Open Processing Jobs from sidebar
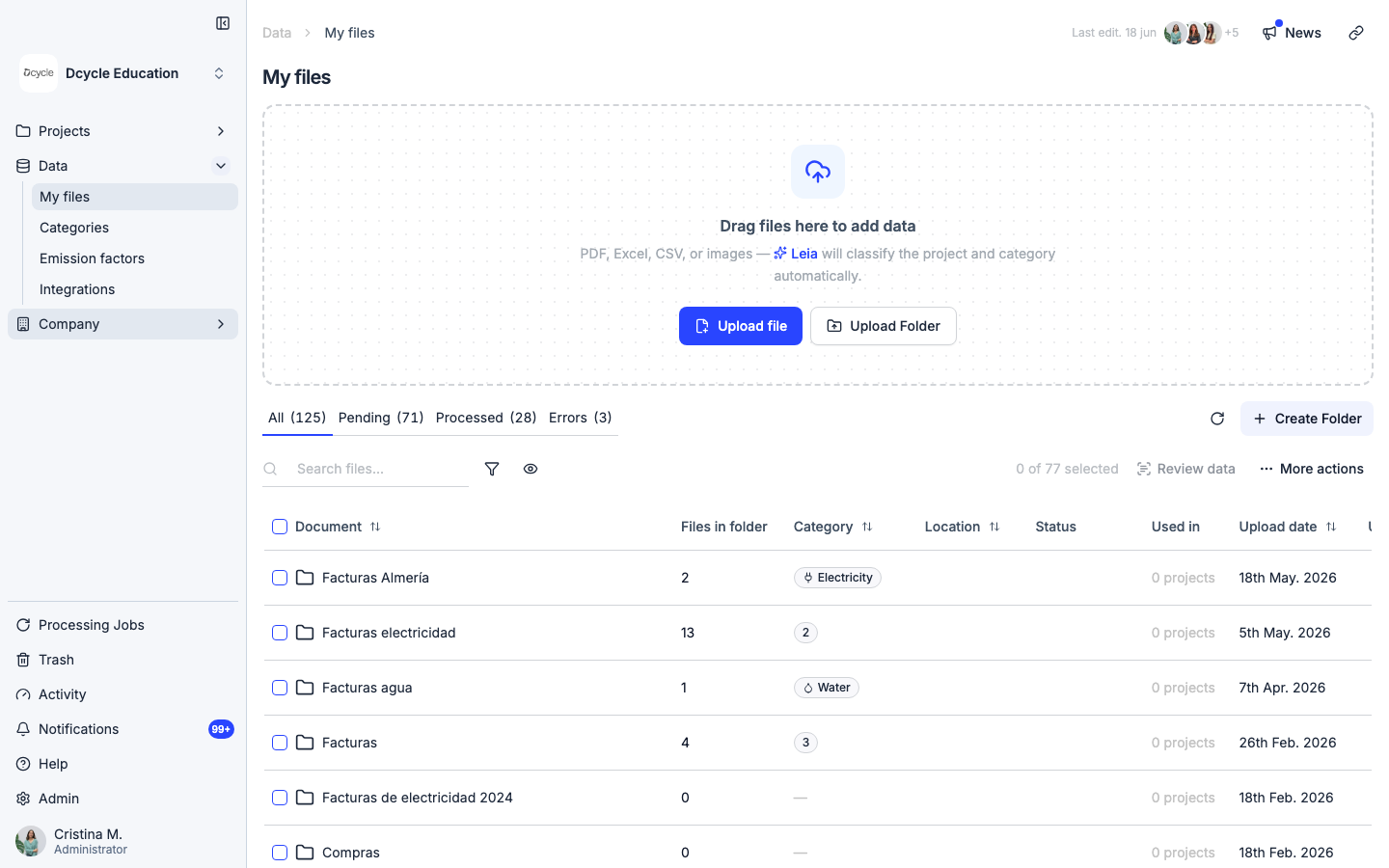This screenshot has height=868, width=1389. (x=123, y=625)
